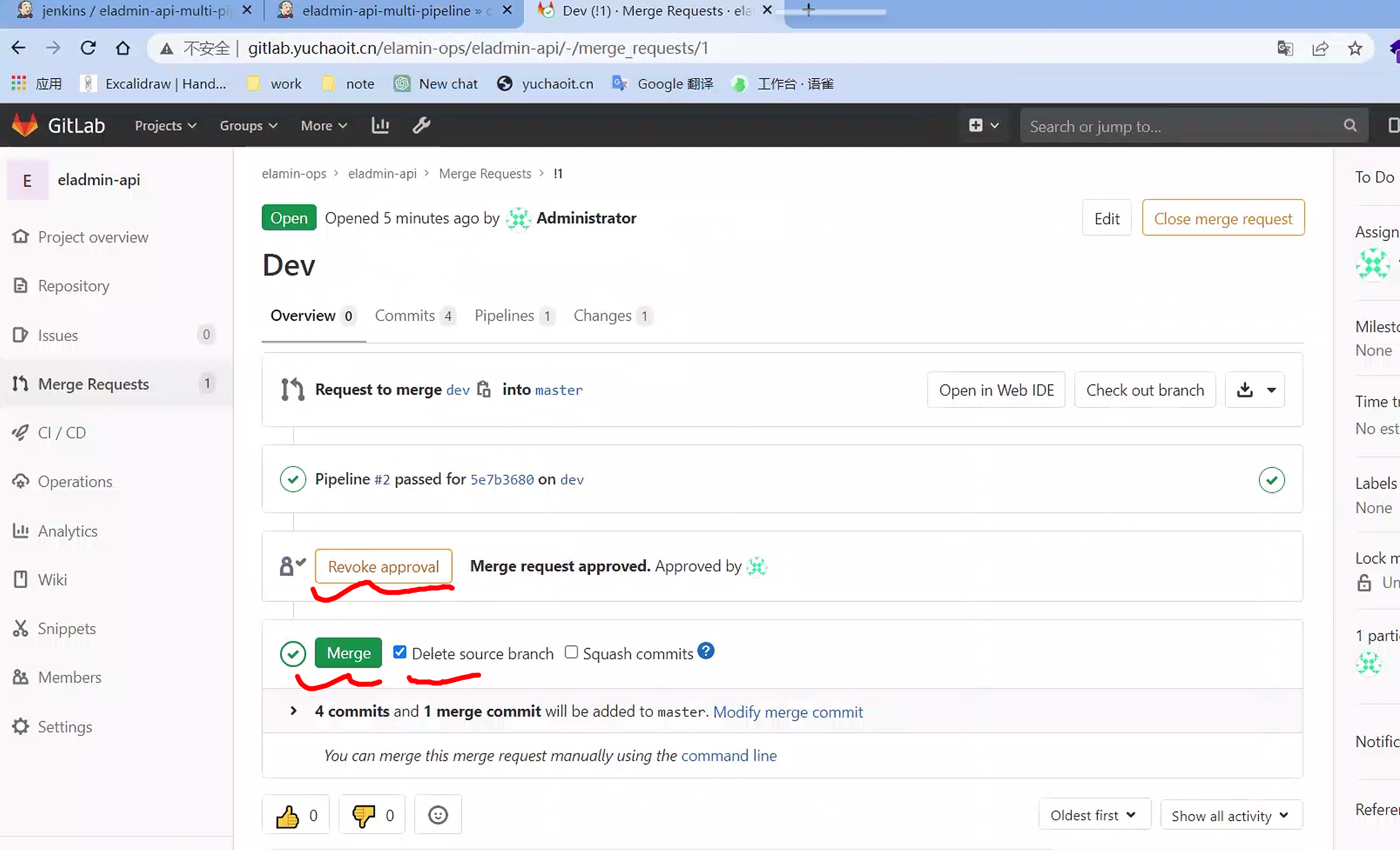Switch to the Changes tab
The height and width of the screenshot is (850, 1400).
(x=612, y=316)
